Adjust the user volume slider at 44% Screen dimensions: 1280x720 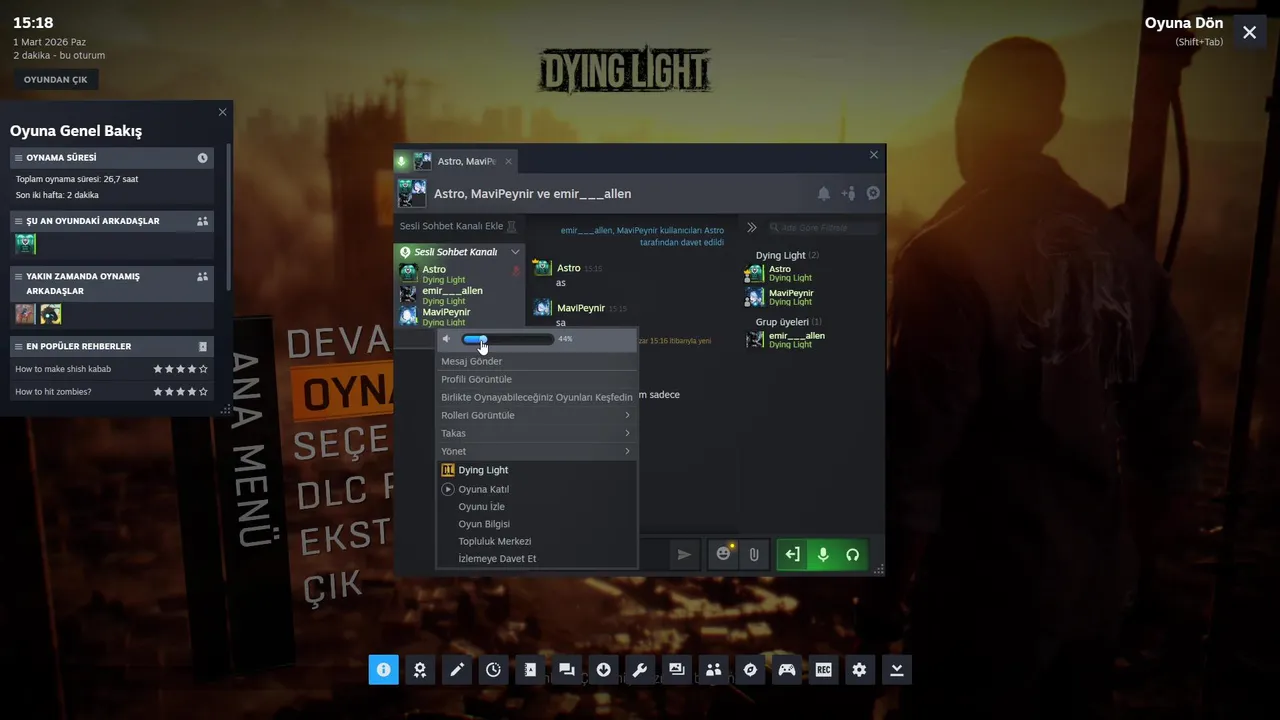tap(508, 339)
